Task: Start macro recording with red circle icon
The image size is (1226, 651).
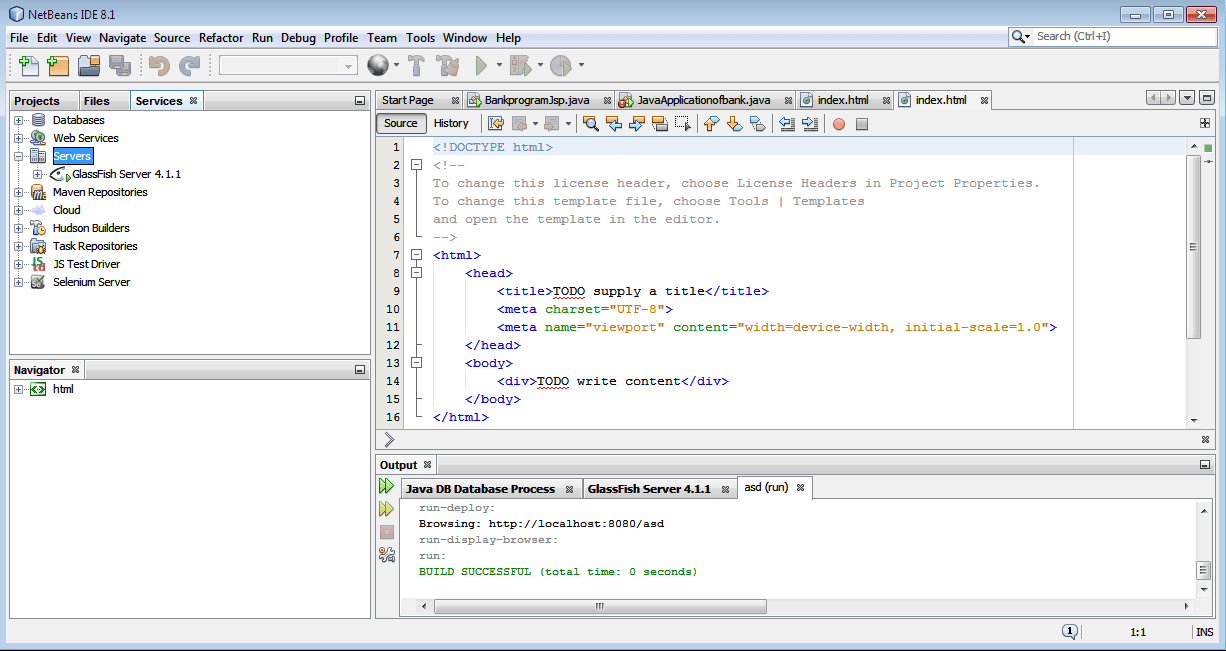Action: [839, 124]
